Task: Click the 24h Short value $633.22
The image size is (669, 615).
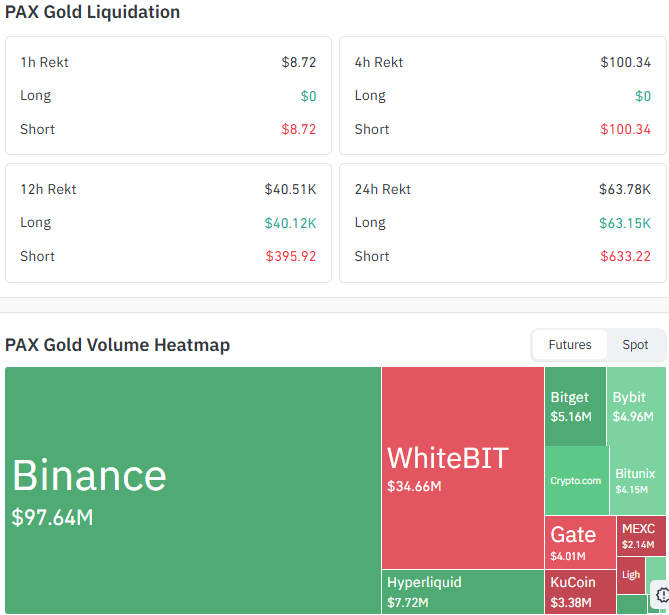Action: tap(625, 256)
